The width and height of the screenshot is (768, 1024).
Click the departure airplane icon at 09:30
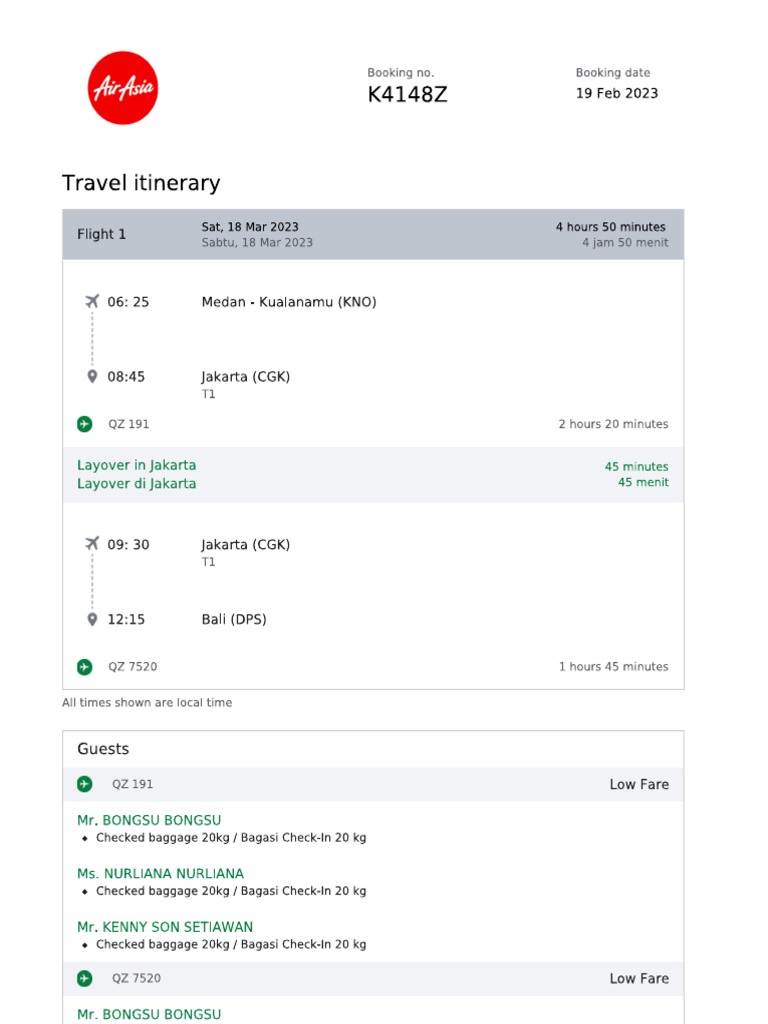[92, 544]
